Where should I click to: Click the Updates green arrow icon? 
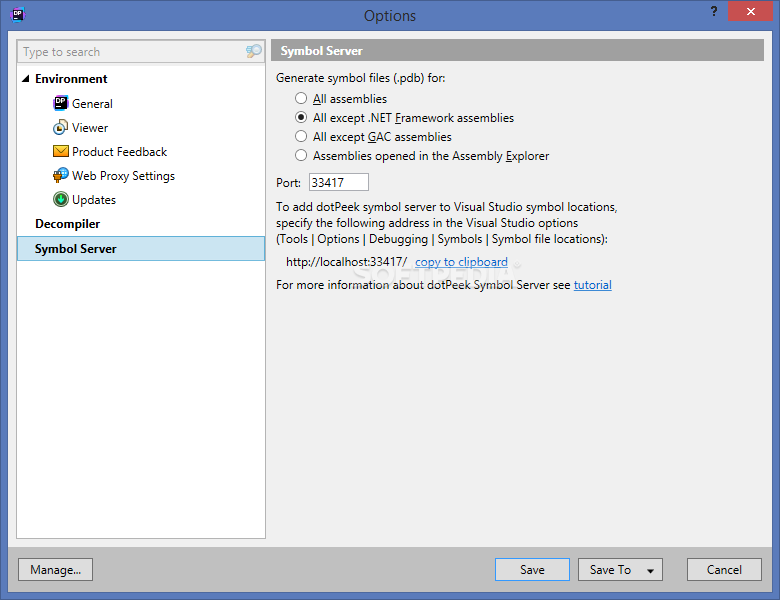pyautogui.click(x=60, y=200)
